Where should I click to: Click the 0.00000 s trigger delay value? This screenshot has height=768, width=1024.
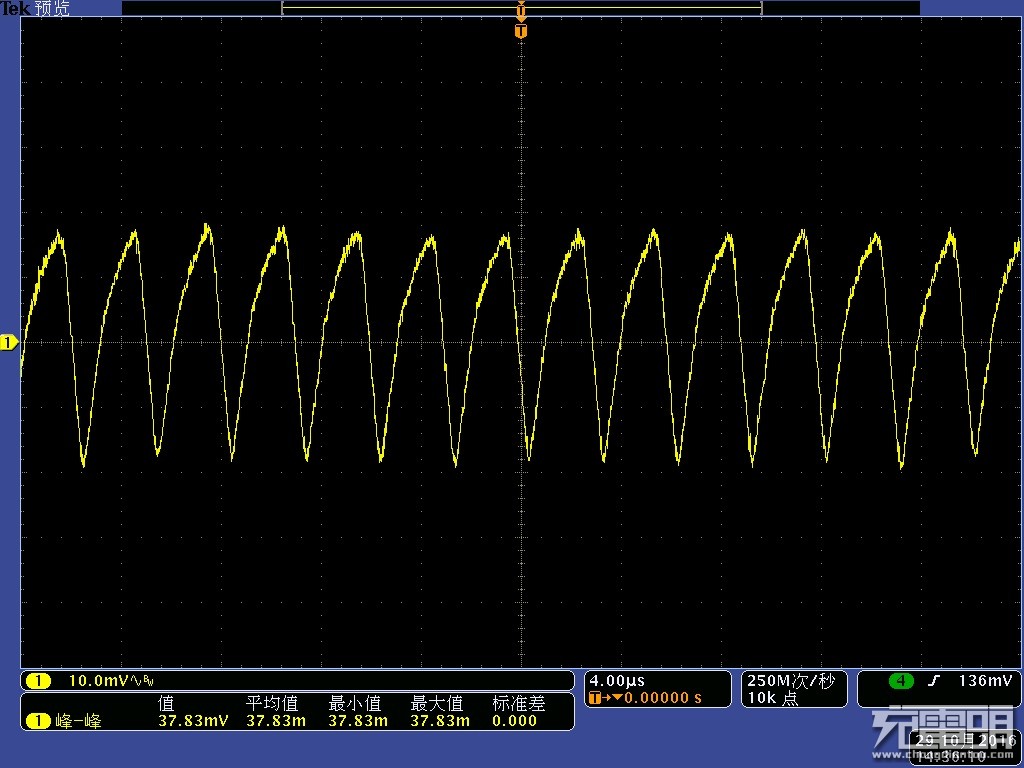pyautogui.click(x=662, y=698)
